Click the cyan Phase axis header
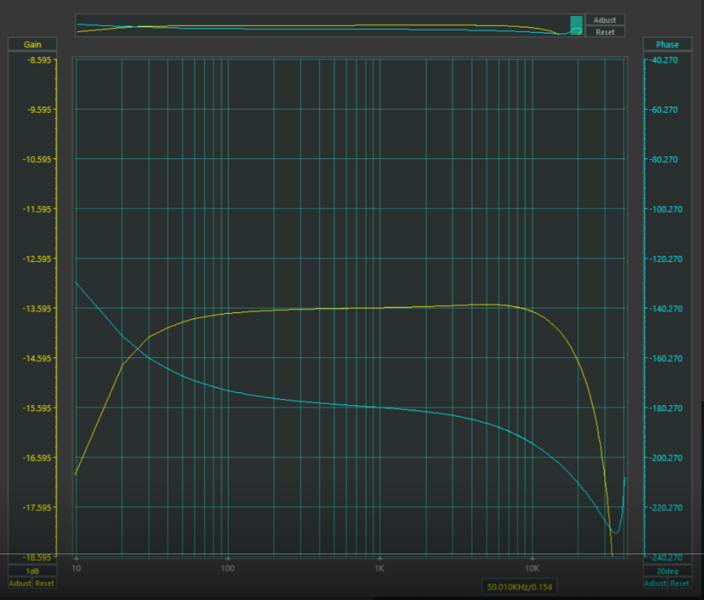 click(x=667, y=44)
